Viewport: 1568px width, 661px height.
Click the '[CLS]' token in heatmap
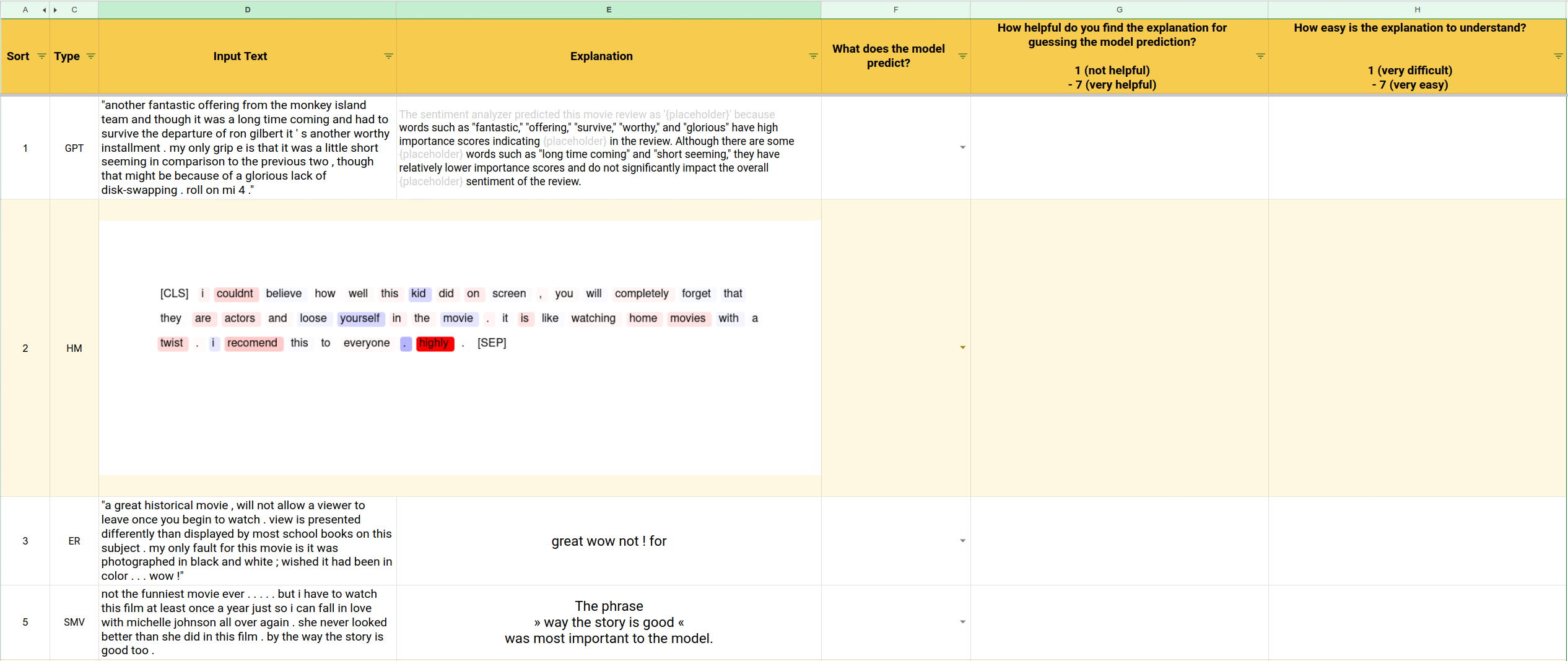click(x=175, y=294)
